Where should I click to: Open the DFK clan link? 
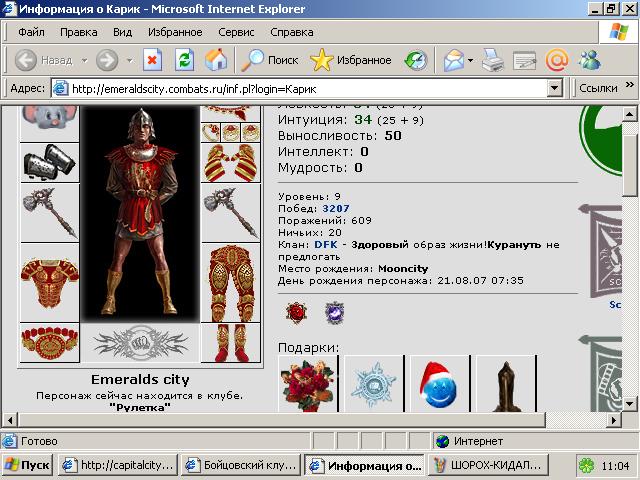(x=326, y=245)
